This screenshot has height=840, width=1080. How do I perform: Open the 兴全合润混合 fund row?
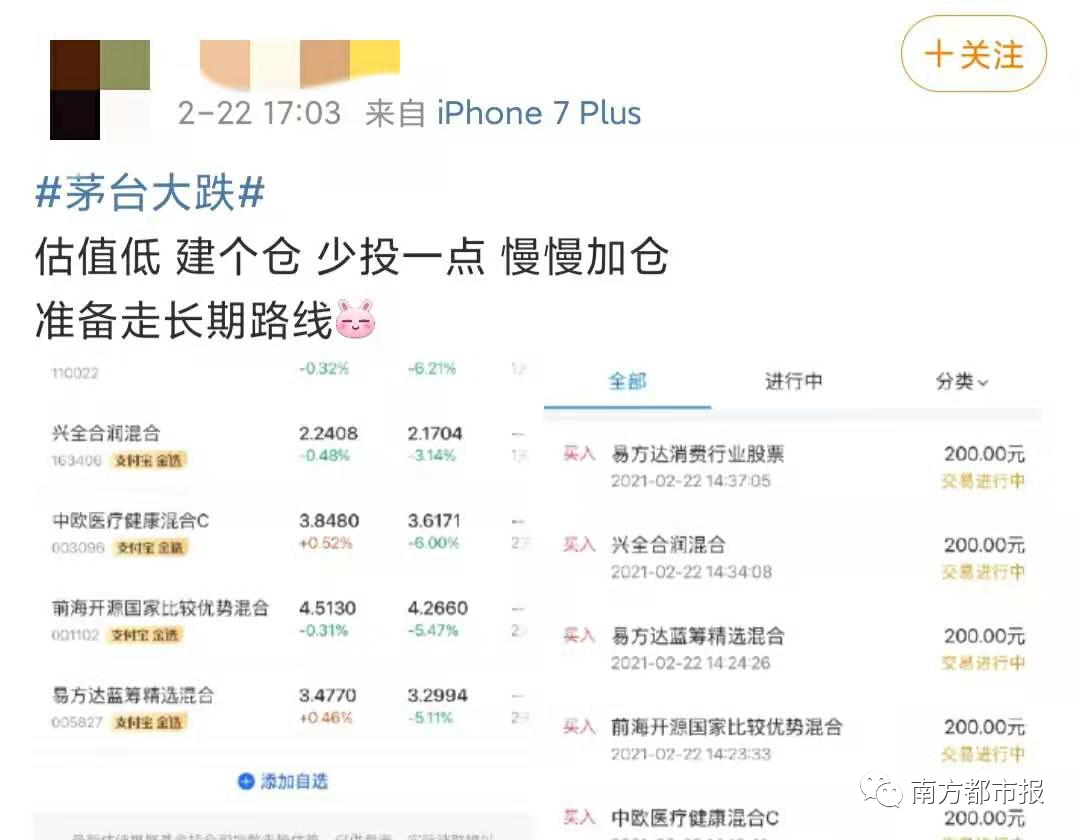coord(106,433)
